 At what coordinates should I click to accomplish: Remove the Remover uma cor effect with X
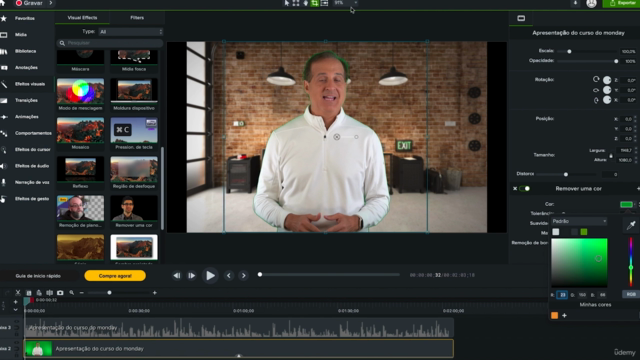(515, 189)
